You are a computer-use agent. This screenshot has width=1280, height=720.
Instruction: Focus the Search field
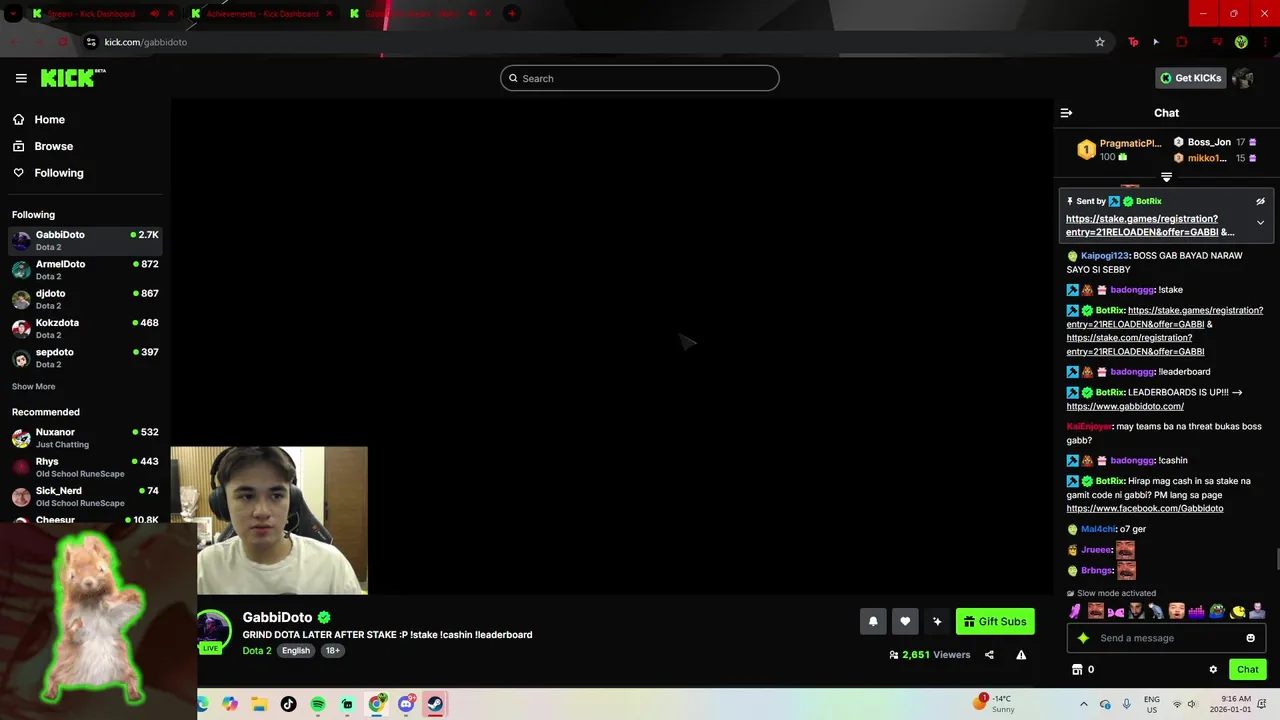coord(640,78)
